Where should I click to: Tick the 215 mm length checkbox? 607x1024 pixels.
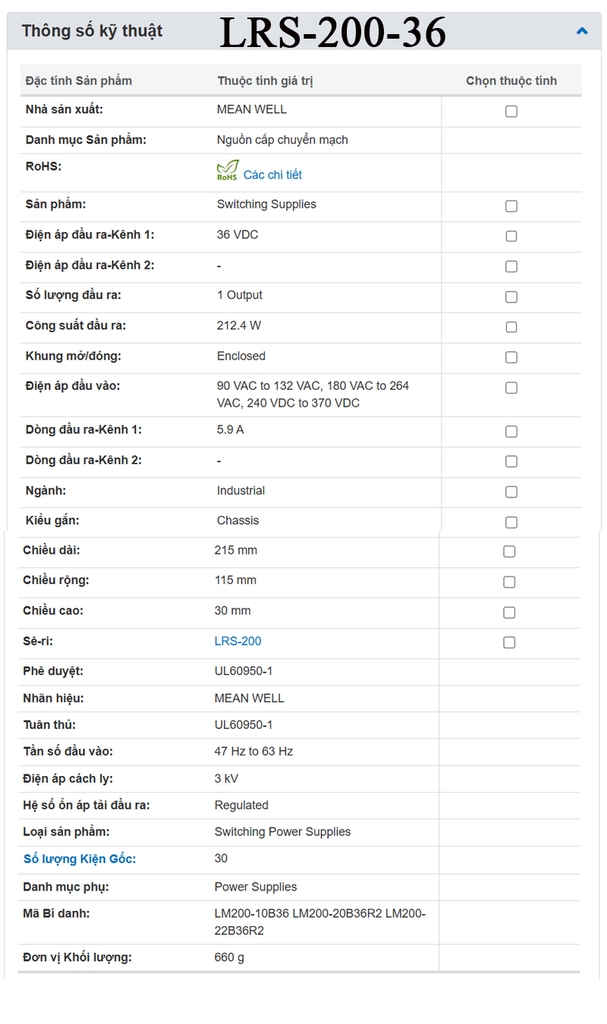(x=509, y=551)
